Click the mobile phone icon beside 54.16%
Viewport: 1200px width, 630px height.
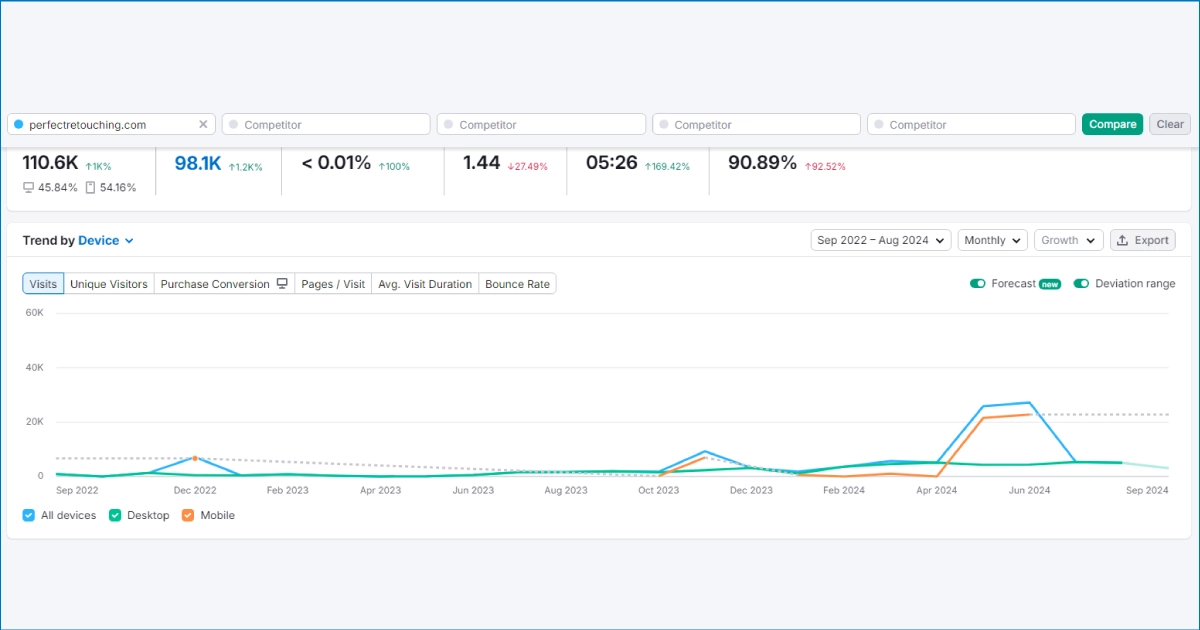click(90, 188)
